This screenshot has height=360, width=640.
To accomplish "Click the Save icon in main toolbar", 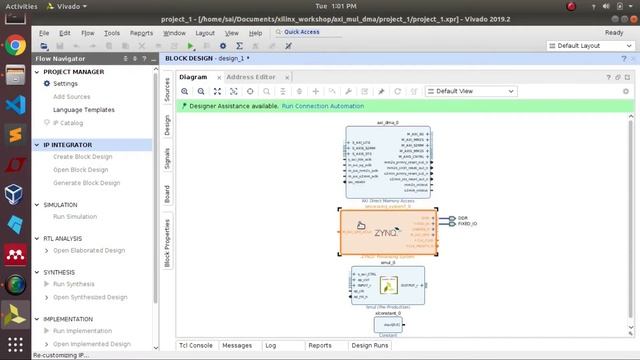I will [x=60, y=46].
